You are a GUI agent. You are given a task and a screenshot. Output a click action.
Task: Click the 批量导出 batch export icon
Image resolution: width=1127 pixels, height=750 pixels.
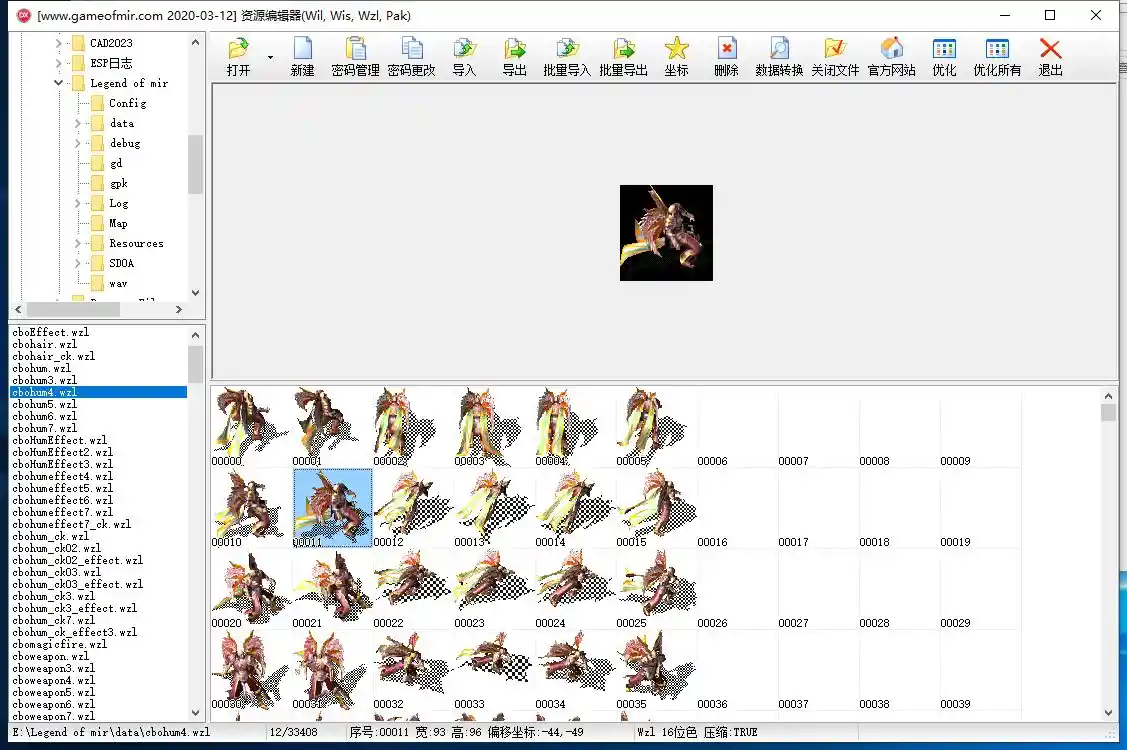tap(623, 56)
